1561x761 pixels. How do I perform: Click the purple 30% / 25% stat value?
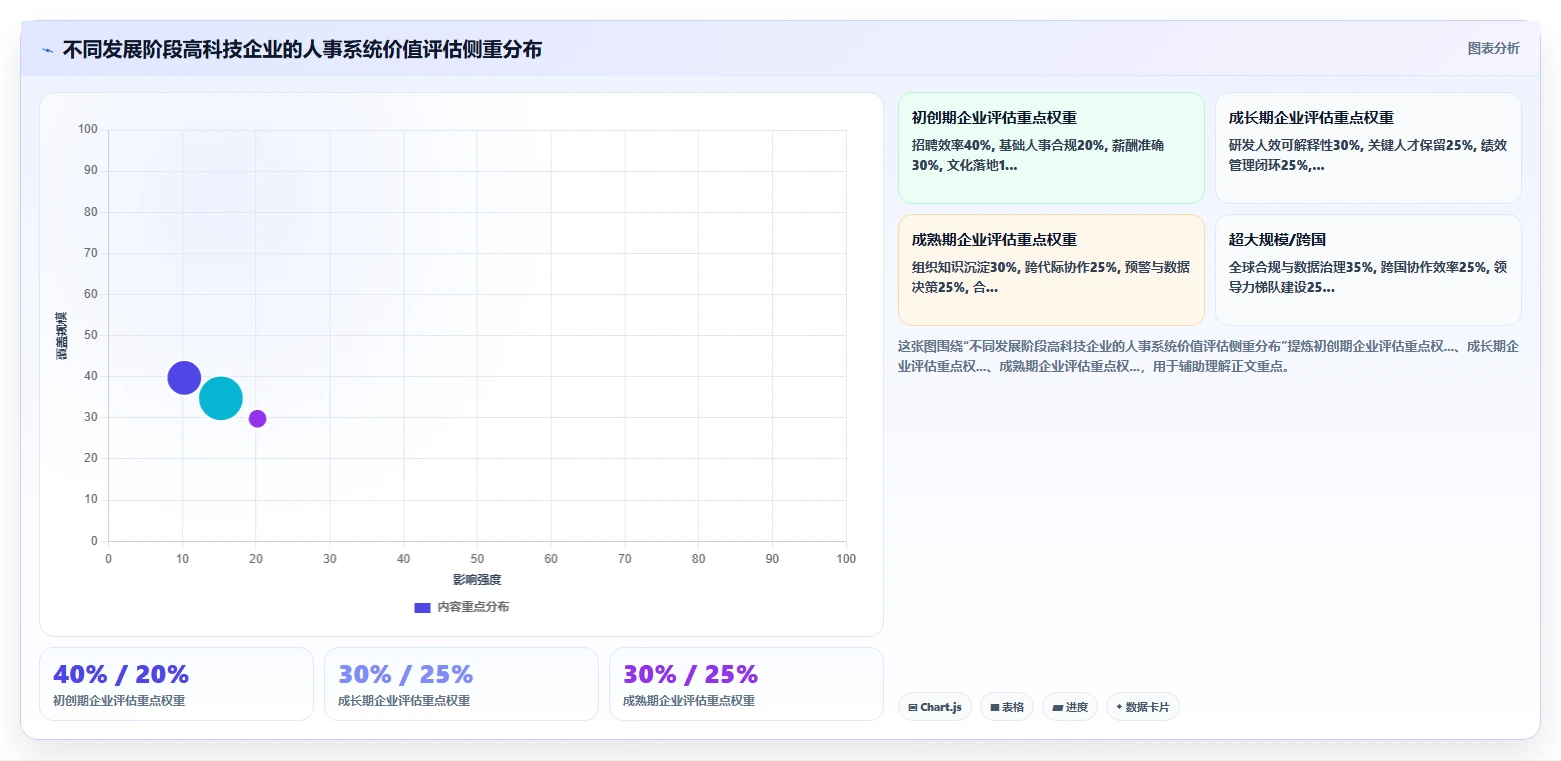click(x=690, y=674)
